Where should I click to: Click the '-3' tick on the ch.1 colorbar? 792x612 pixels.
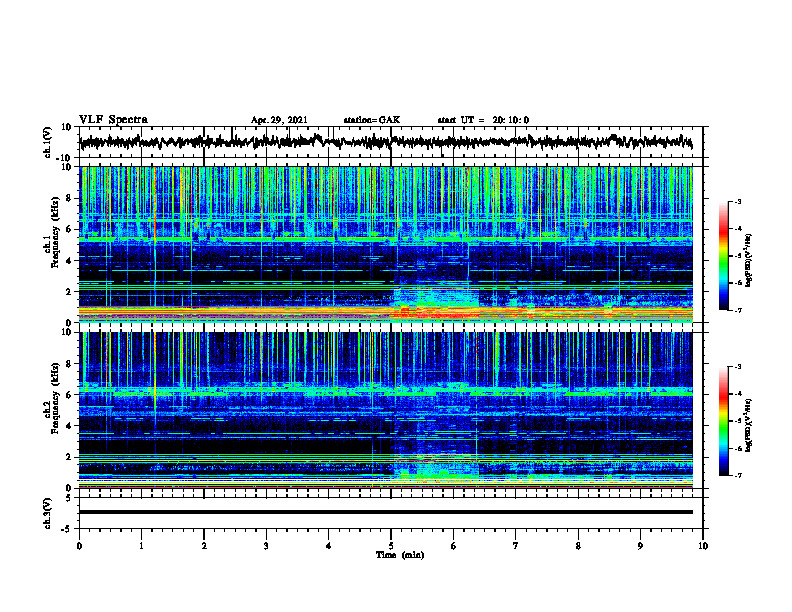(x=738, y=202)
